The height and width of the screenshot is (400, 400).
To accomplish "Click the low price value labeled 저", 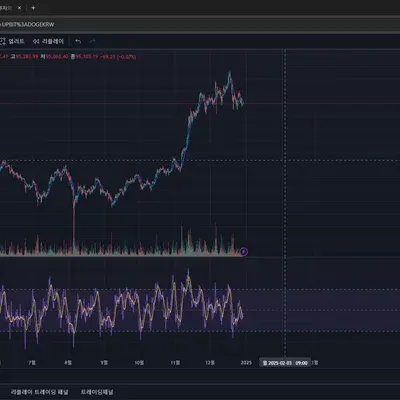I will (57, 57).
